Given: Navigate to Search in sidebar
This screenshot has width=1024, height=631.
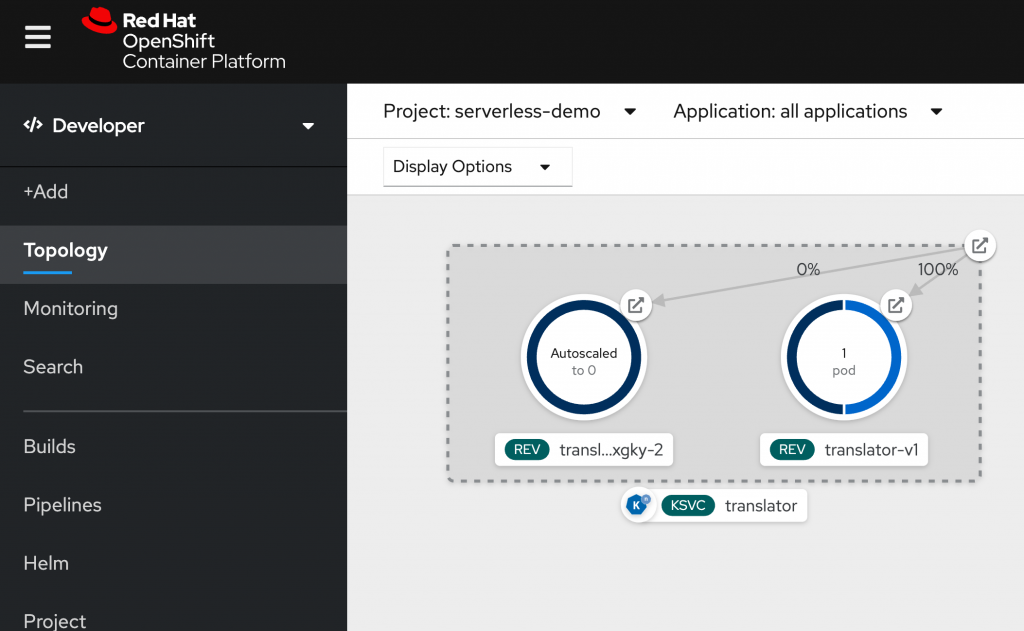Looking at the screenshot, I should coord(53,367).
